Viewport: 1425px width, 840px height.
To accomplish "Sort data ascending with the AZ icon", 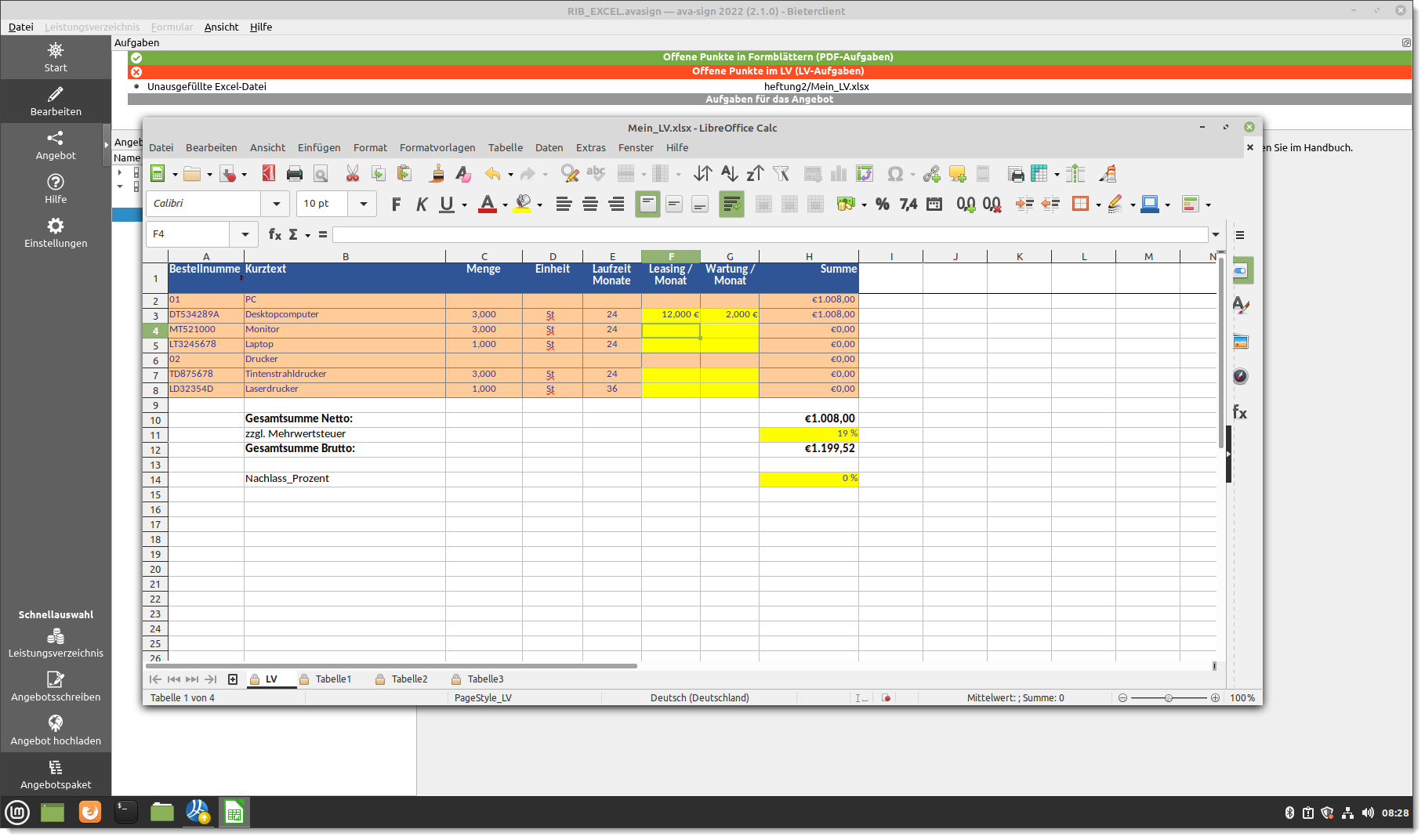I will point(729,173).
